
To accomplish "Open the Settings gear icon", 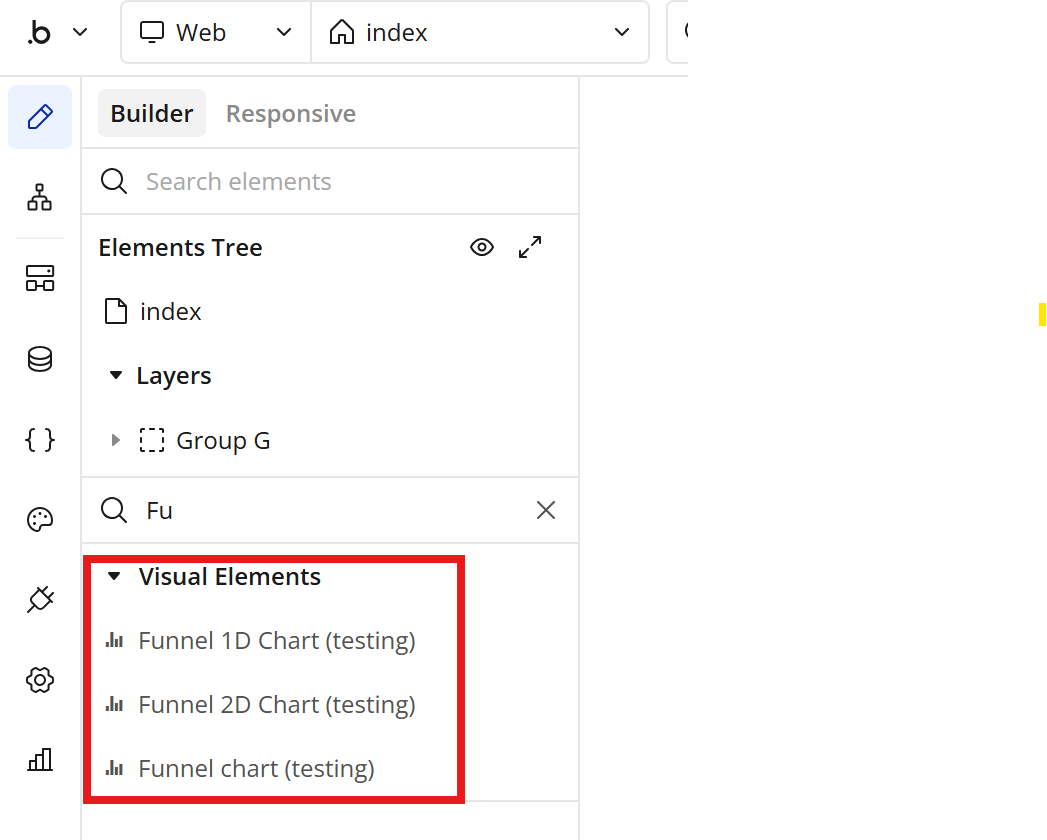I will (40, 680).
